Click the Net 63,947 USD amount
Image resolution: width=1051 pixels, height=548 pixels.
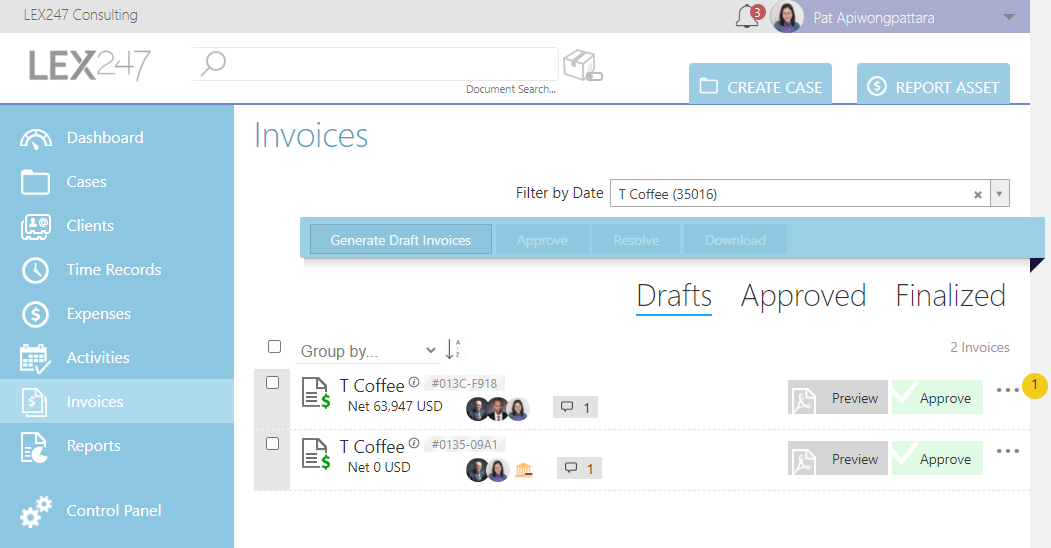pyautogui.click(x=395, y=406)
